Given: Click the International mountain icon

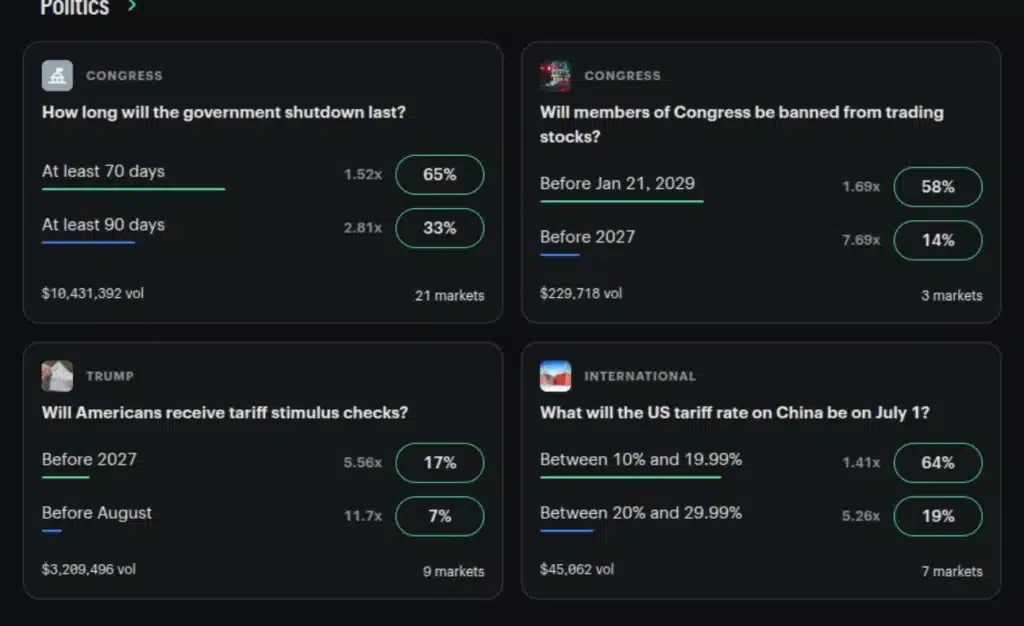Looking at the screenshot, I should (556, 375).
